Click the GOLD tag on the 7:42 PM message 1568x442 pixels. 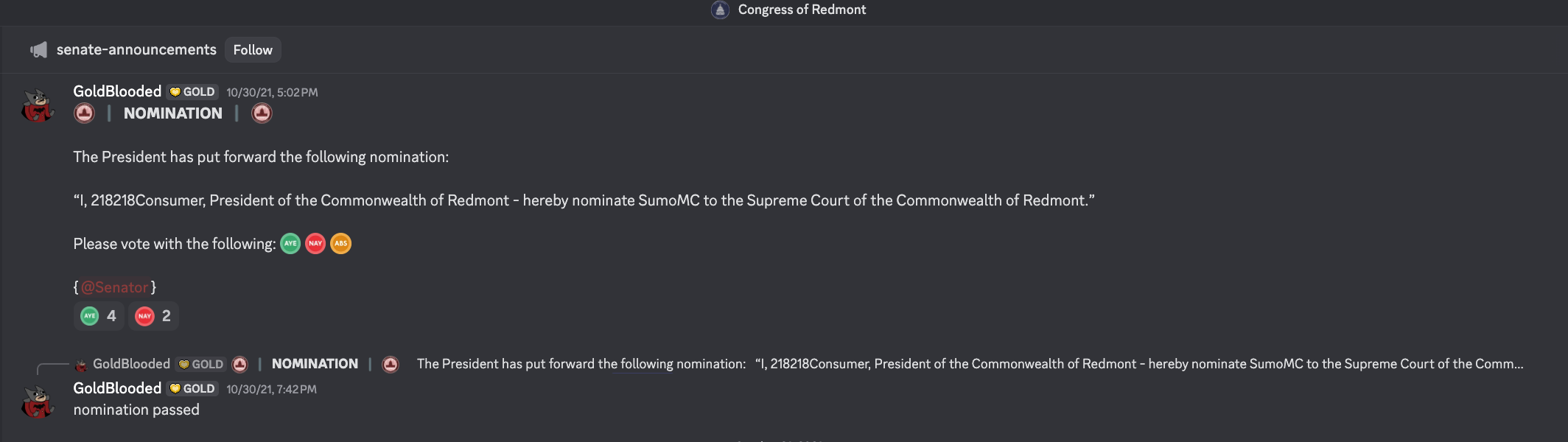[192, 388]
